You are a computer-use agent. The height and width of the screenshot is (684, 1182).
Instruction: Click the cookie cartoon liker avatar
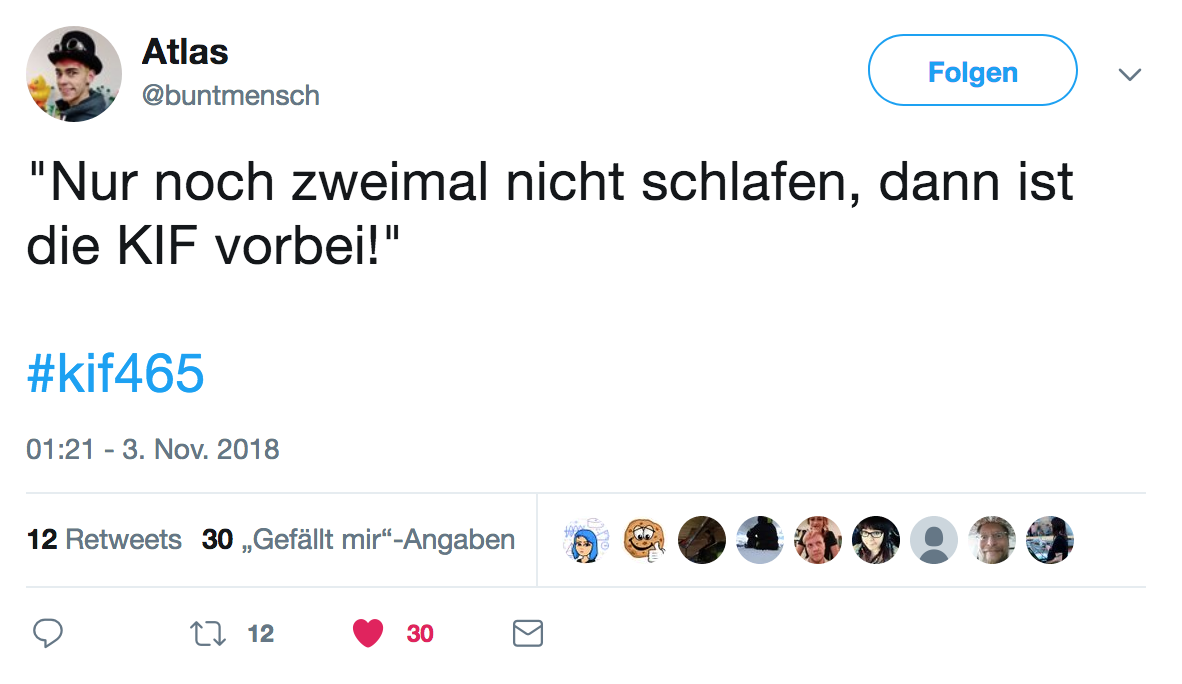[x=643, y=540]
